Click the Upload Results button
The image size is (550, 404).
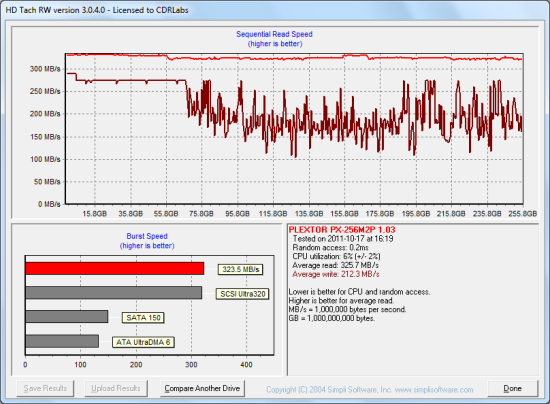point(116,389)
